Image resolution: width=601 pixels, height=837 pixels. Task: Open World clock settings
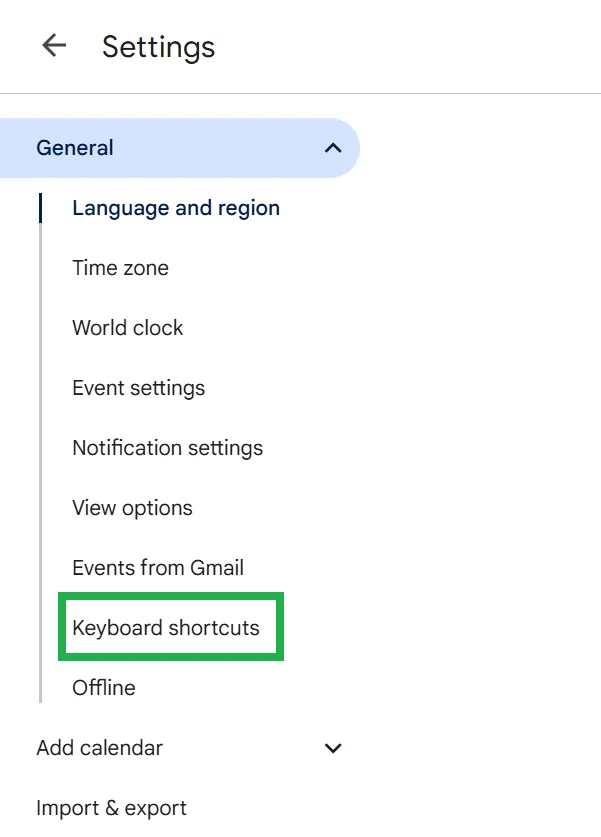click(x=128, y=328)
